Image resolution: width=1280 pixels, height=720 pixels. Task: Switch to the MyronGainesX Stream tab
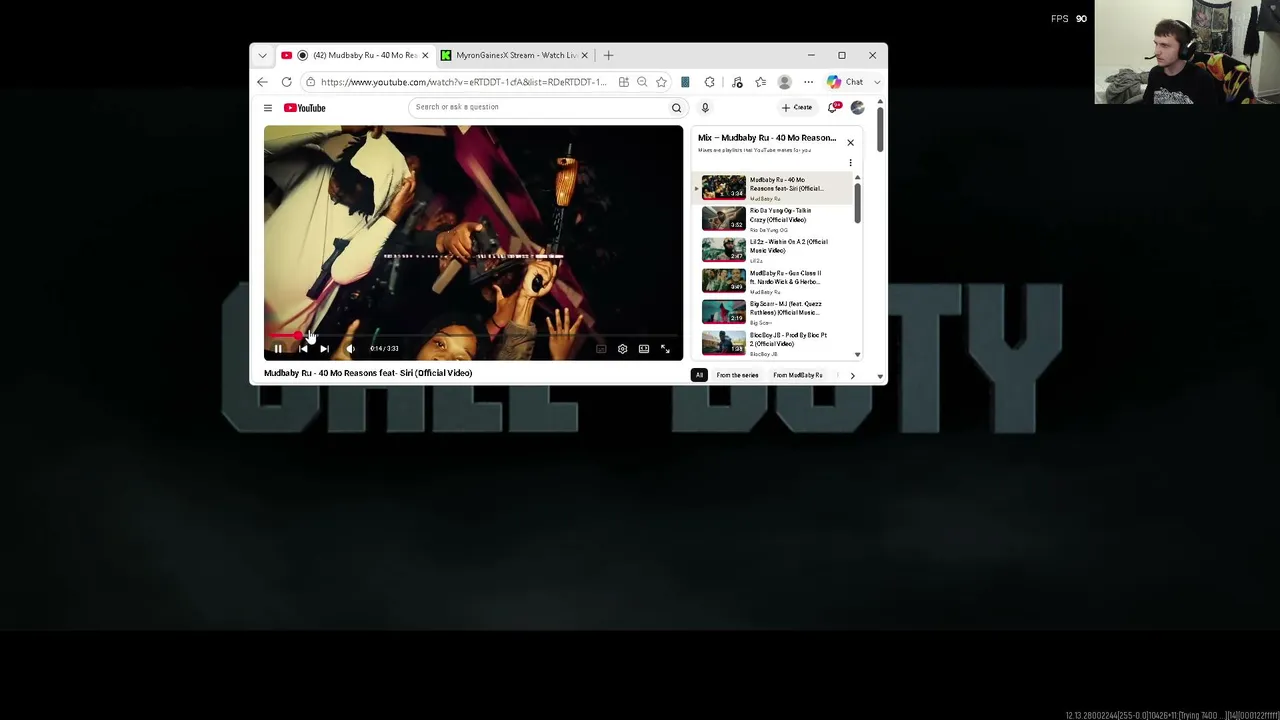516,55
